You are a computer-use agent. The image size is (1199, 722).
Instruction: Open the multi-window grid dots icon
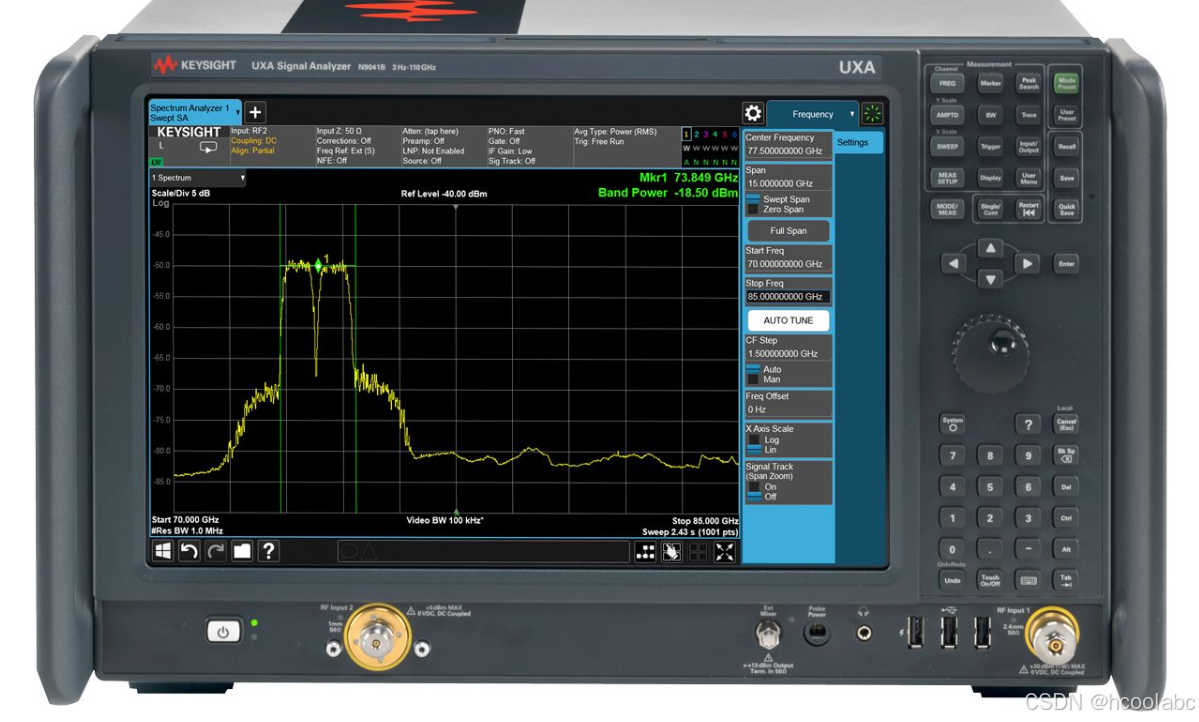pos(645,552)
